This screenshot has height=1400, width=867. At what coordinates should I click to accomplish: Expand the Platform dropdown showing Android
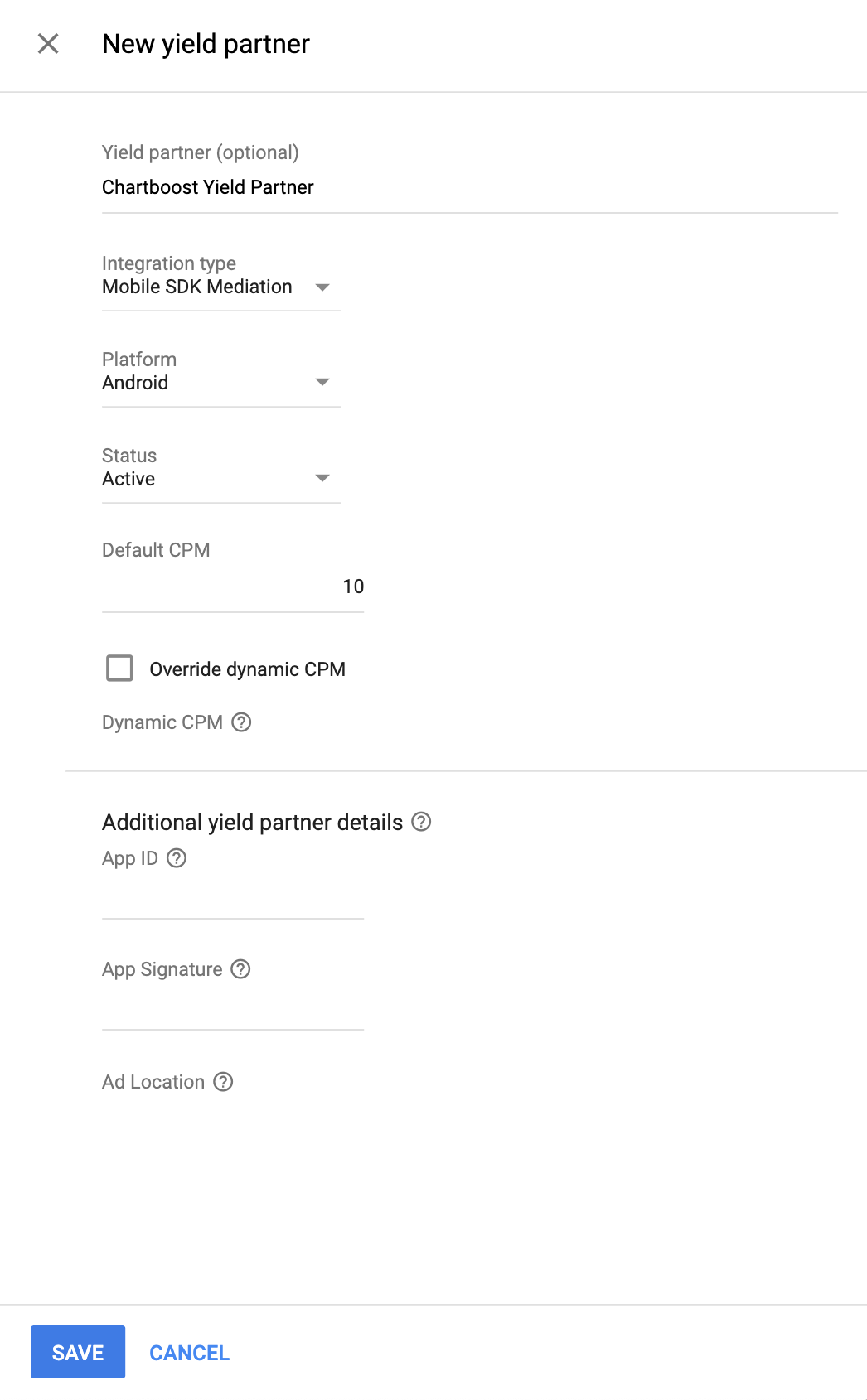220,383
